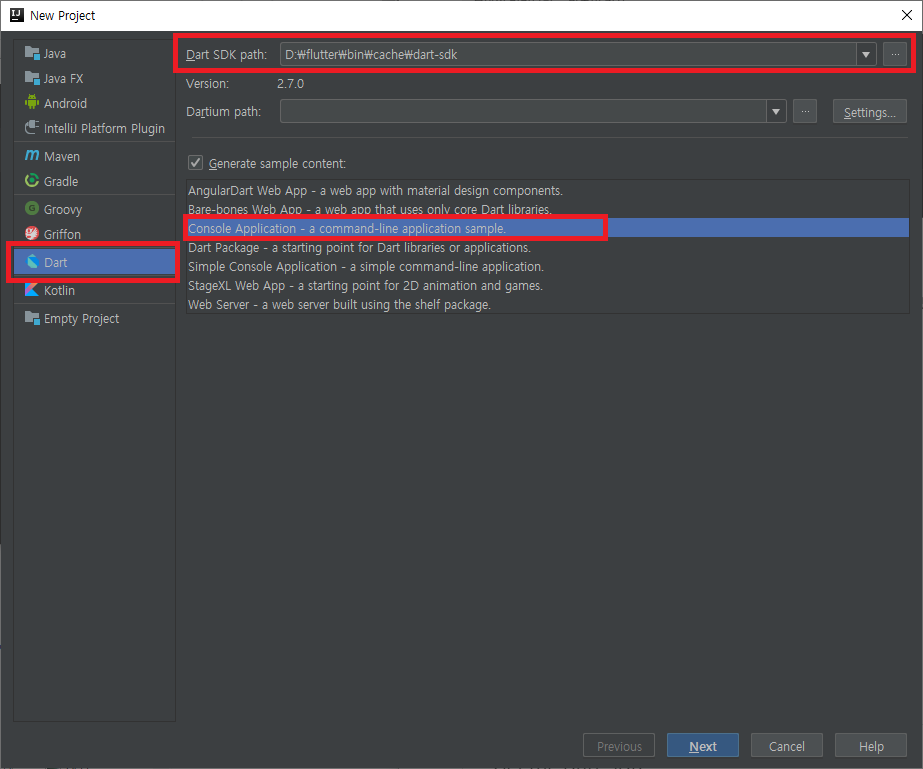This screenshot has width=923, height=769.
Task: Select the Java FX folder icon
Action: [32, 78]
